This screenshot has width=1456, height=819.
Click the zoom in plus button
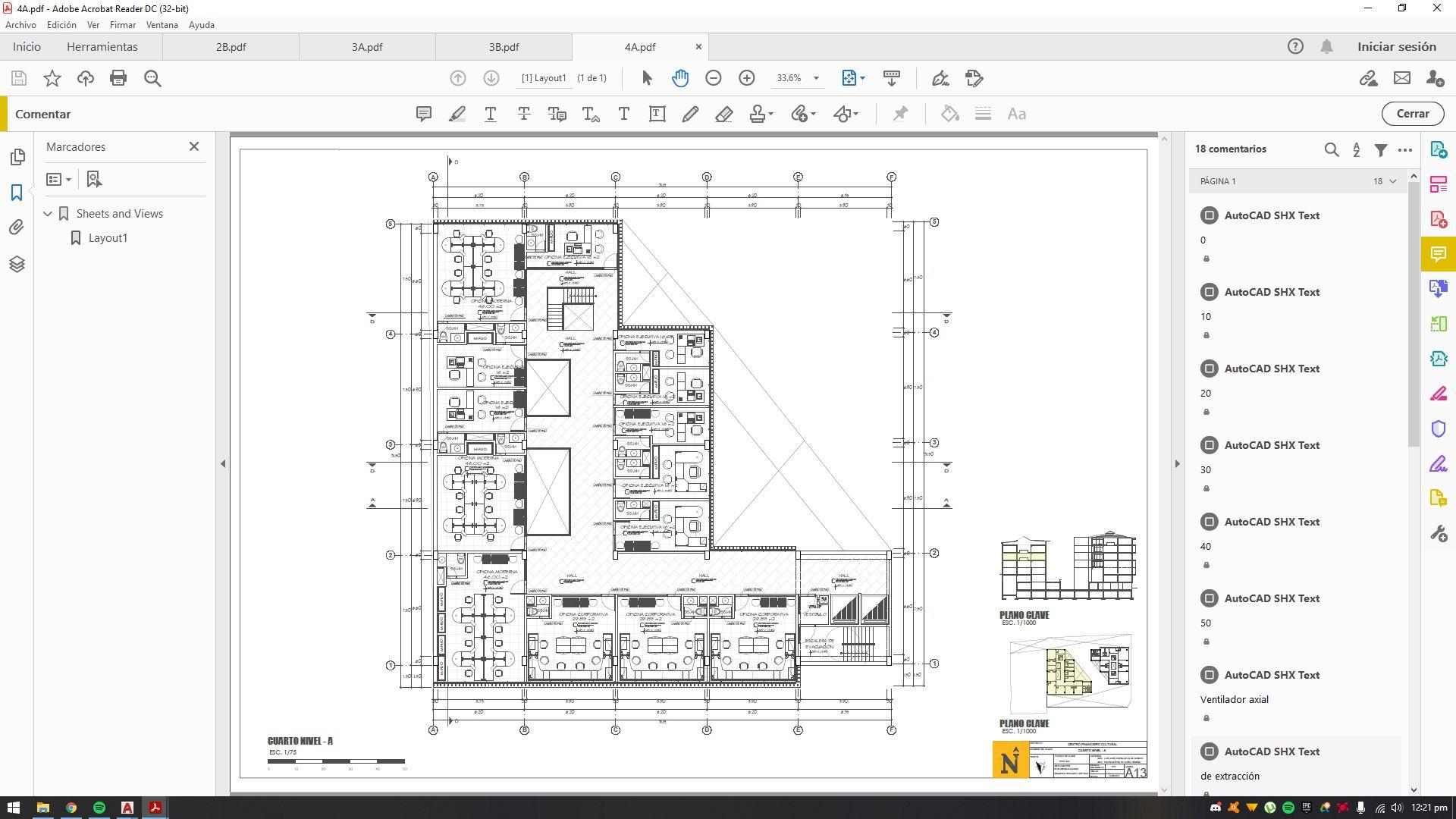pos(747,78)
